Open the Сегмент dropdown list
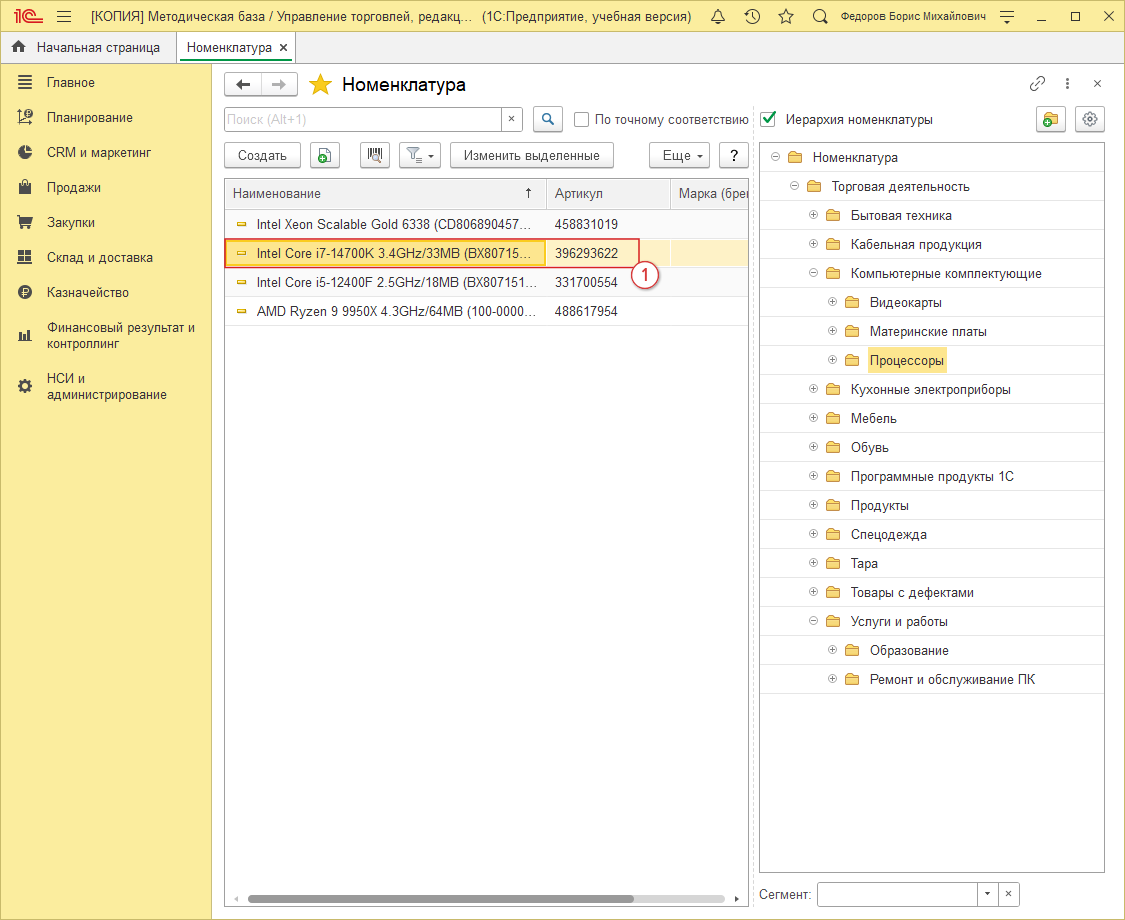Viewport: 1125px width, 920px height. coord(987,894)
